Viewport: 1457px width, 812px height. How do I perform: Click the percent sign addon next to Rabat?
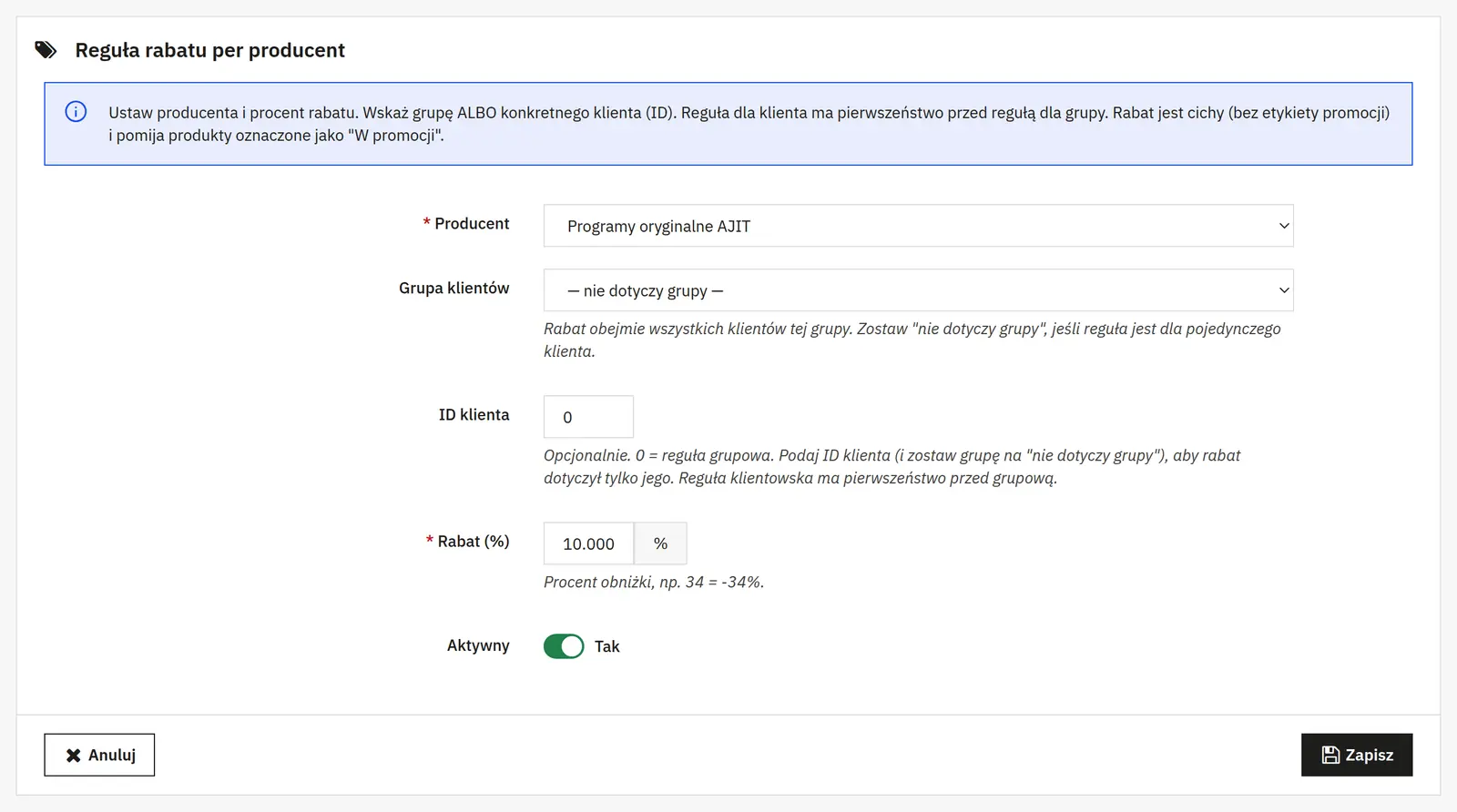pos(661,543)
